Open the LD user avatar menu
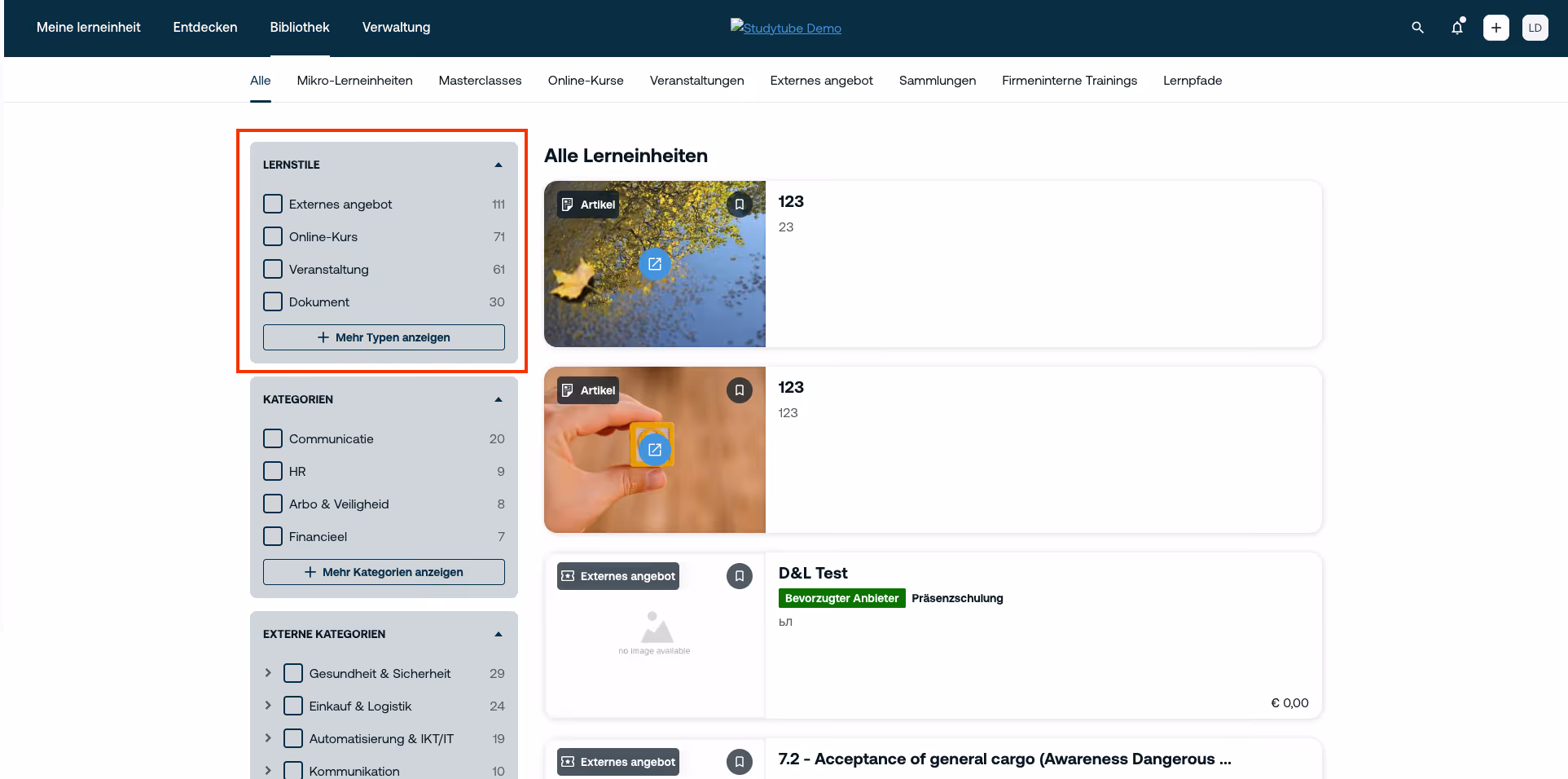This screenshot has width=1568, height=779. (1535, 28)
